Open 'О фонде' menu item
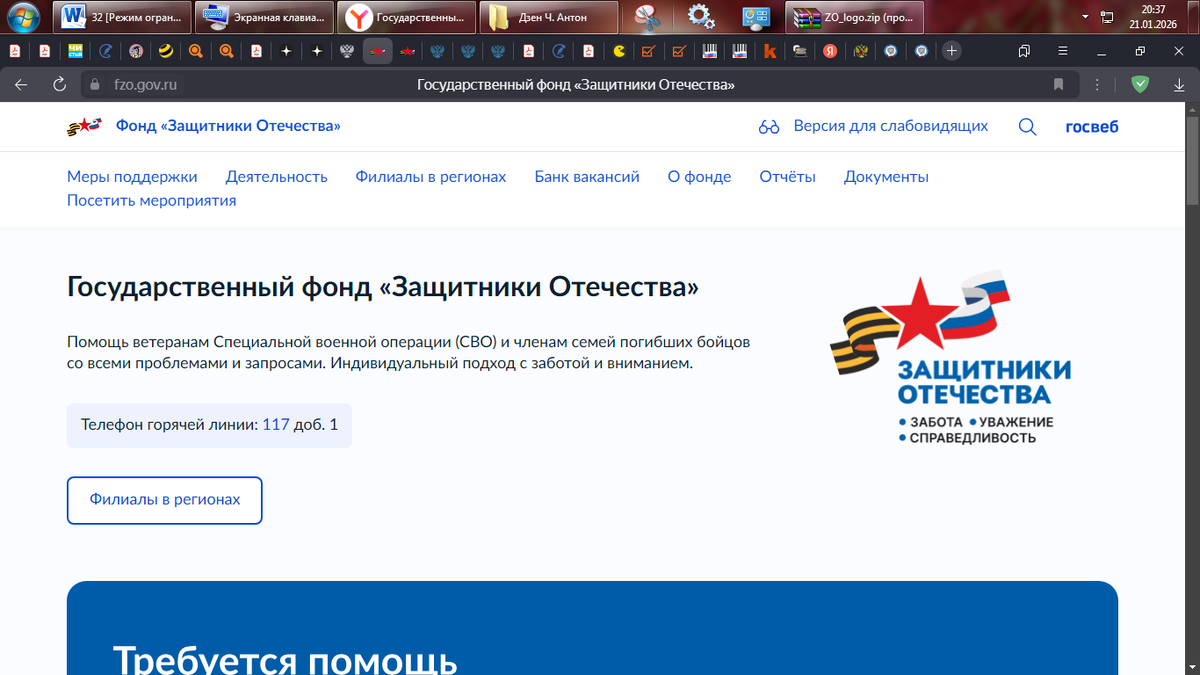Screen dimensions: 1200x675 pyautogui.click(x=699, y=177)
